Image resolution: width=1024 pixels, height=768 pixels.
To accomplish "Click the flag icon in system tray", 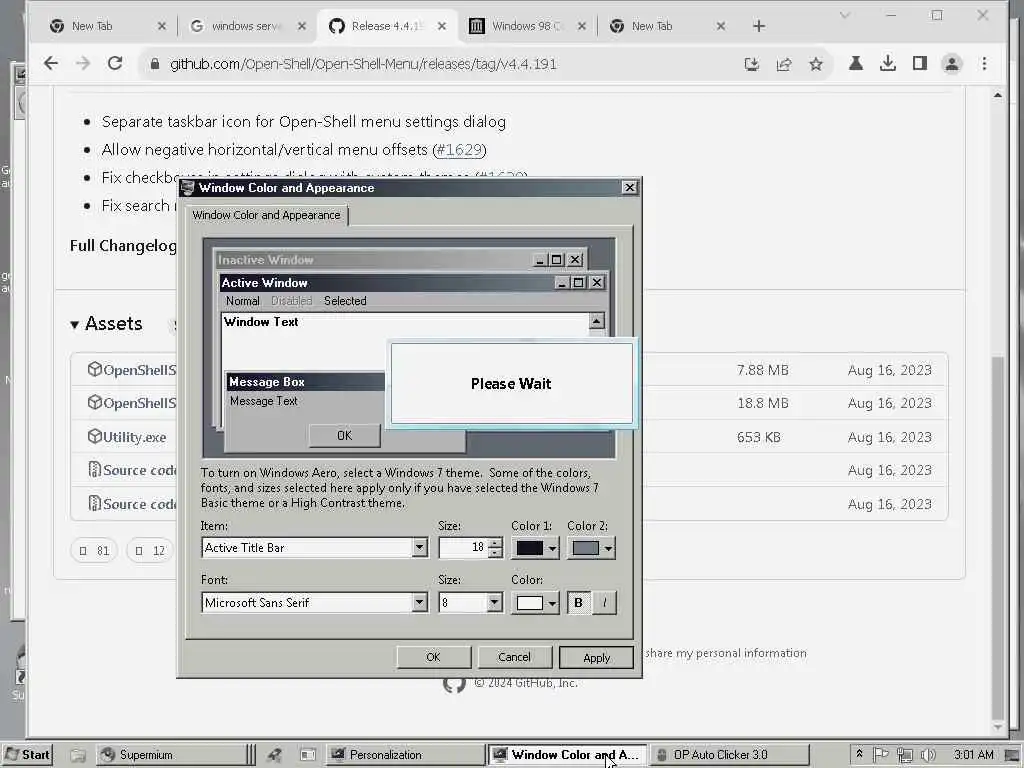I will (x=881, y=754).
